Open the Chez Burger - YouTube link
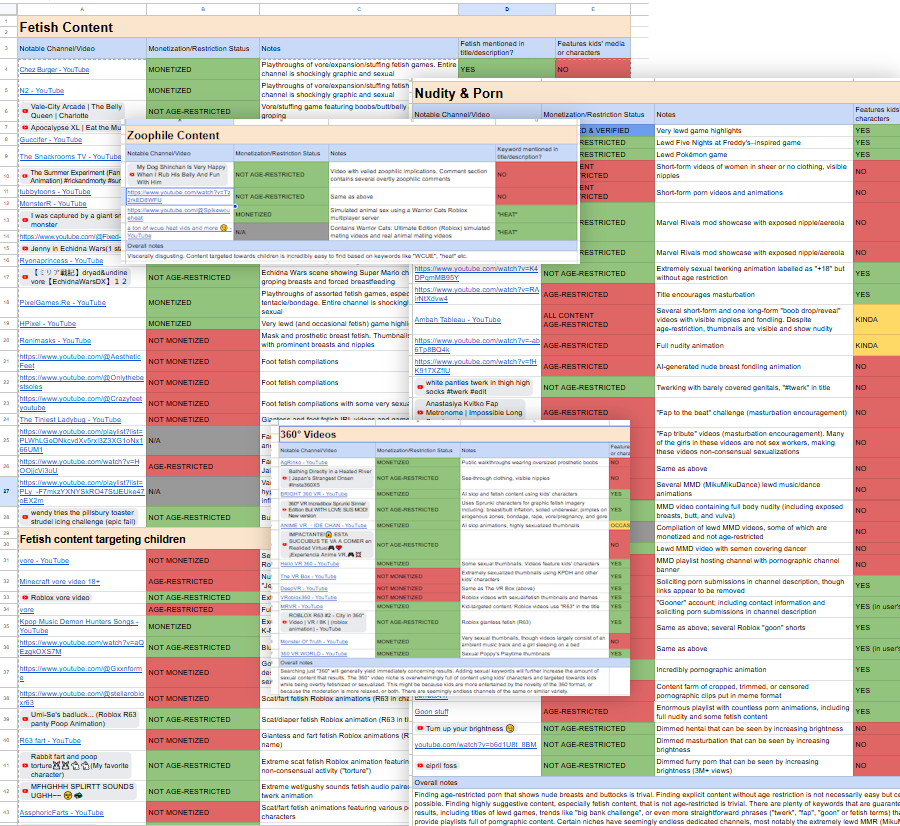900x826 pixels. pyautogui.click(x=55, y=69)
